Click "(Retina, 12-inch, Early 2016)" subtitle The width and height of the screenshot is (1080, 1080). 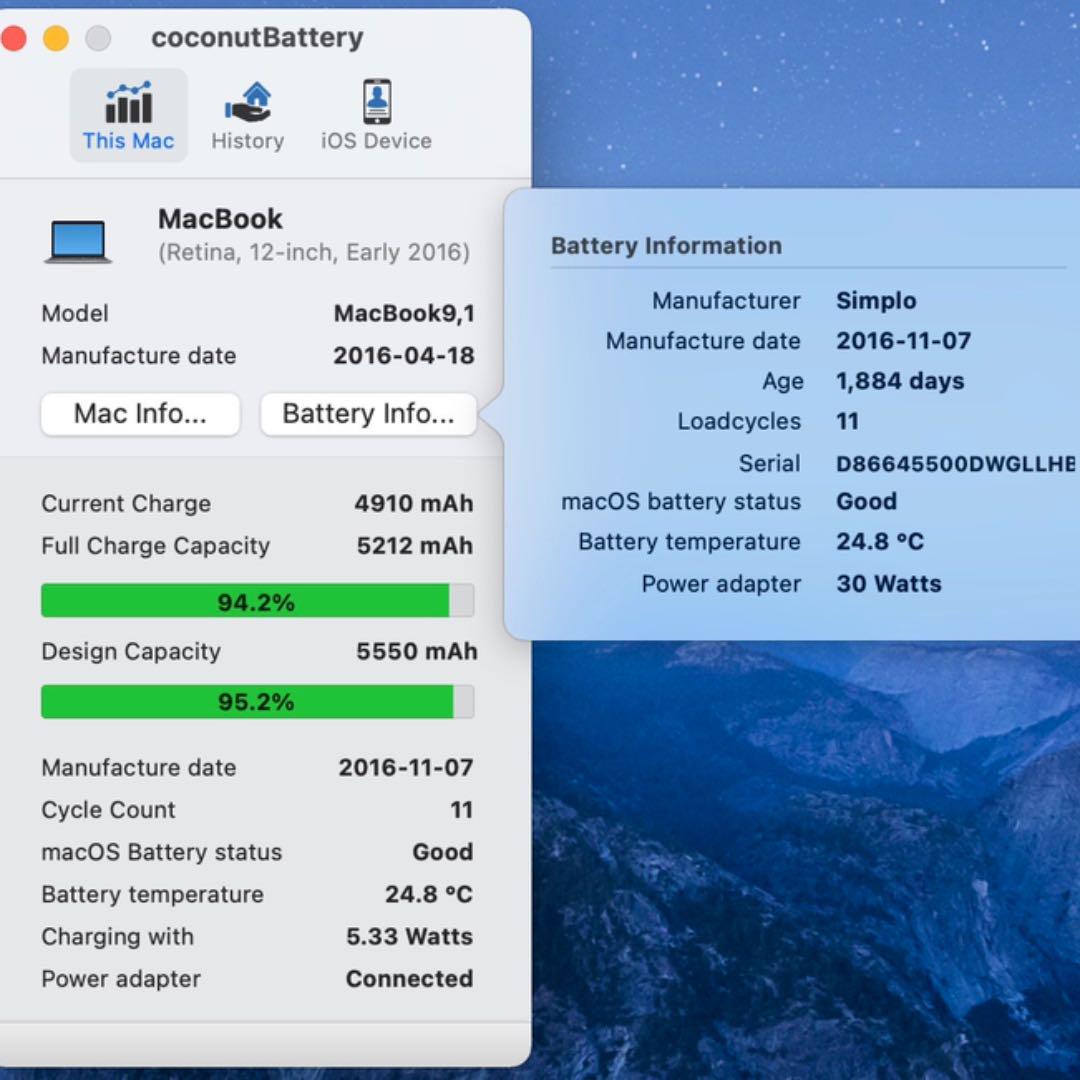[x=314, y=252]
